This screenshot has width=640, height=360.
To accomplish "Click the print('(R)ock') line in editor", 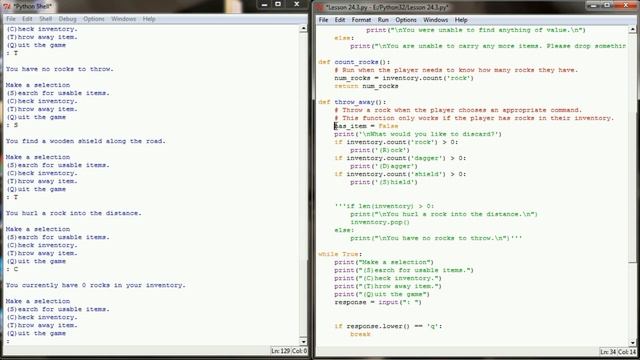I will [x=380, y=150].
